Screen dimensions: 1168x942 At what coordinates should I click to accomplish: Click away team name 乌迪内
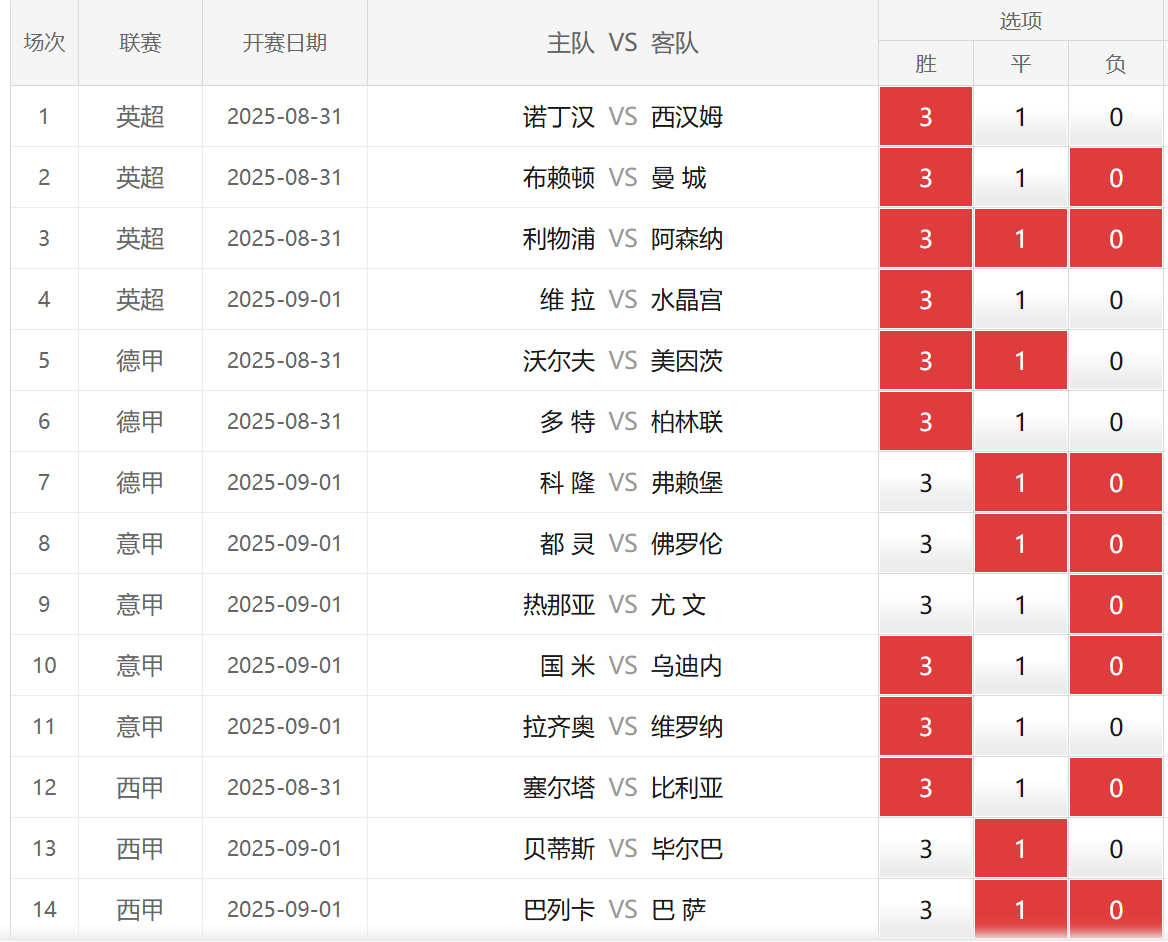point(687,666)
